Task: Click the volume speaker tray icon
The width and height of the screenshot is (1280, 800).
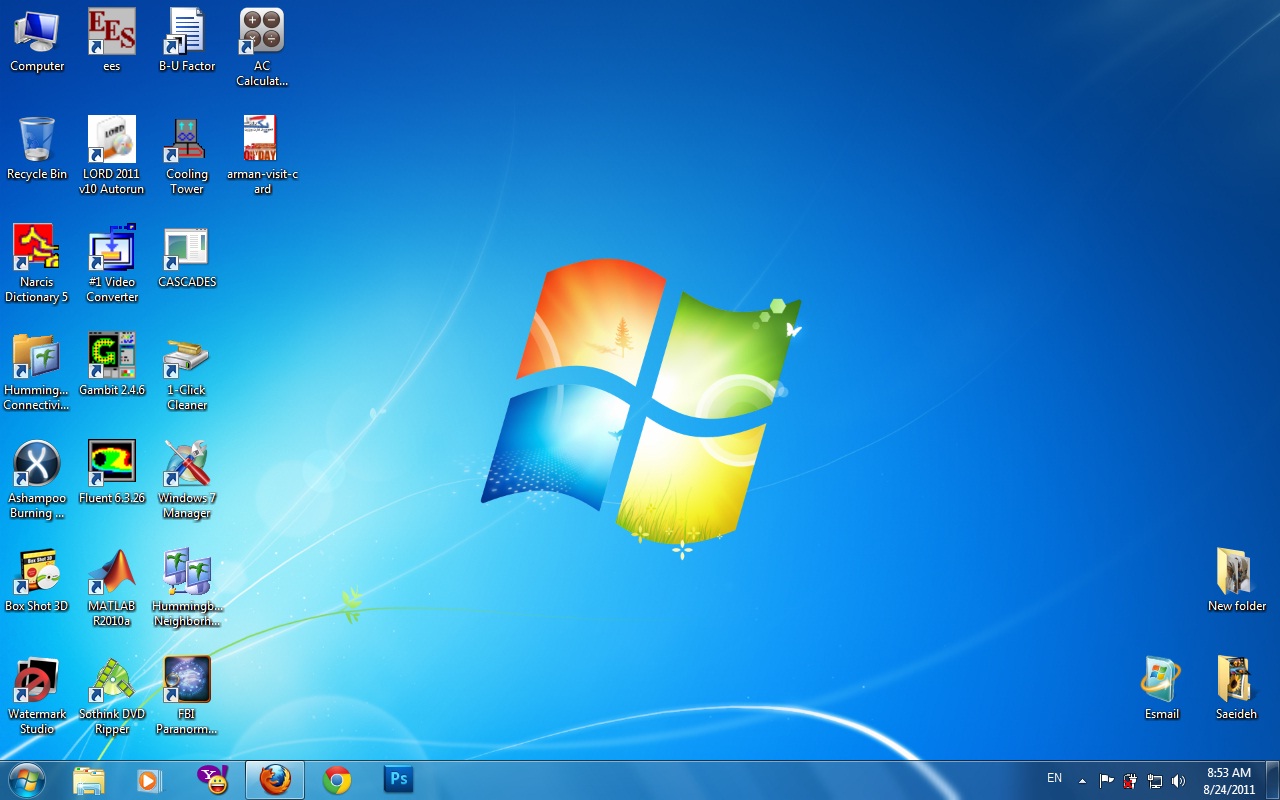Action: 1179,781
